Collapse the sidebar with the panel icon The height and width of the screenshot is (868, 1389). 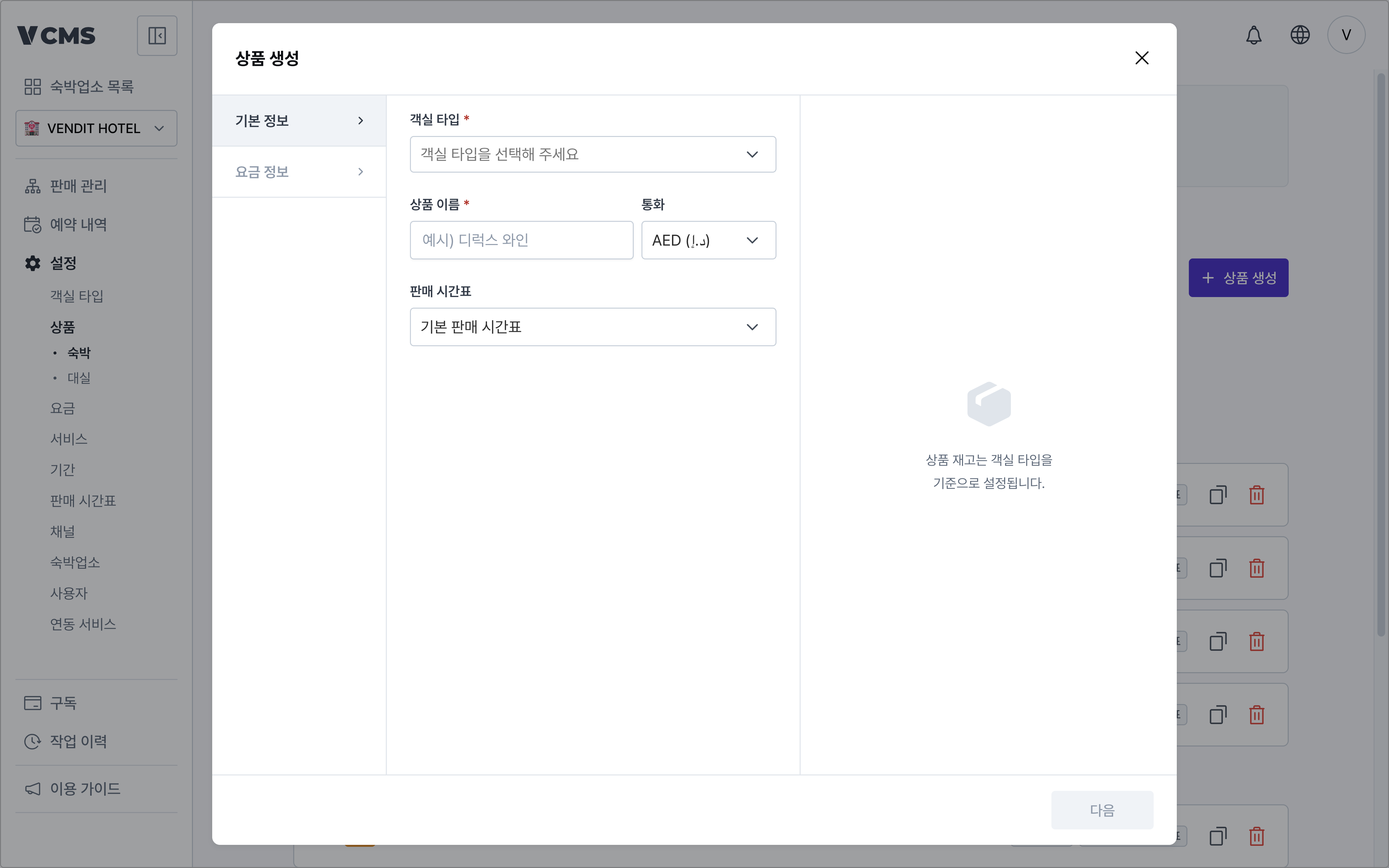point(157,36)
